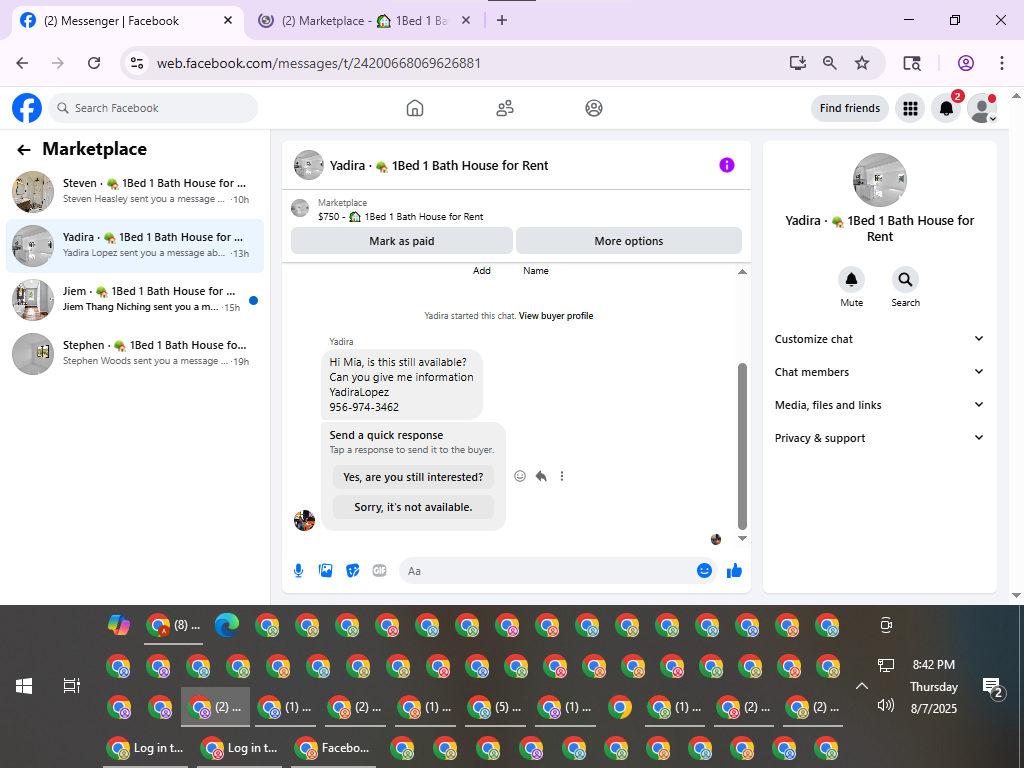1024x768 pixels.
Task: Click the Find friends button
Action: click(x=850, y=108)
